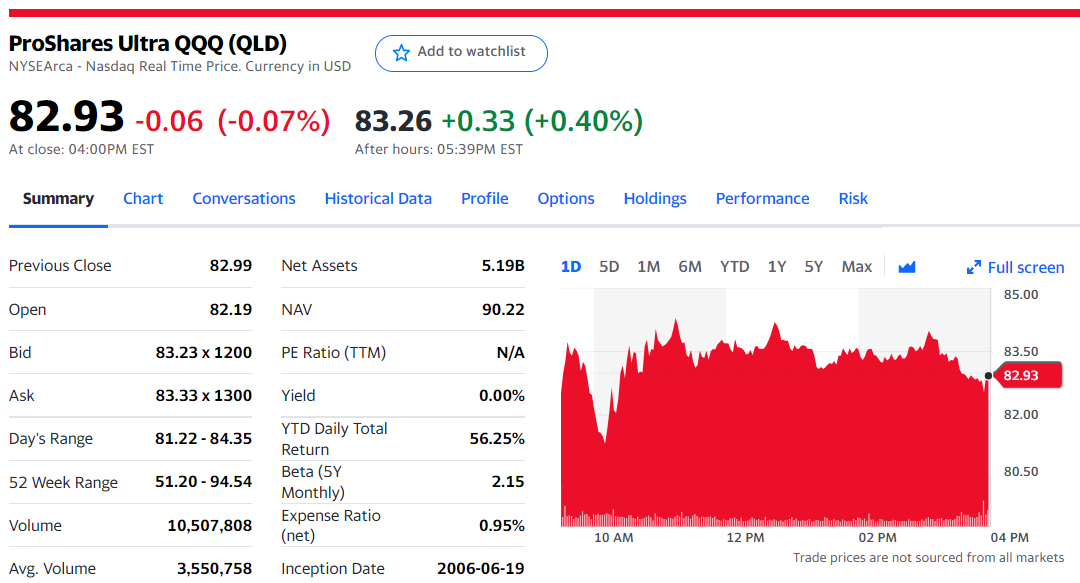Viewport: 1080px width, 583px height.
Task: Click the day change -0.06 (-0.07%)
Action: [233, 121]
